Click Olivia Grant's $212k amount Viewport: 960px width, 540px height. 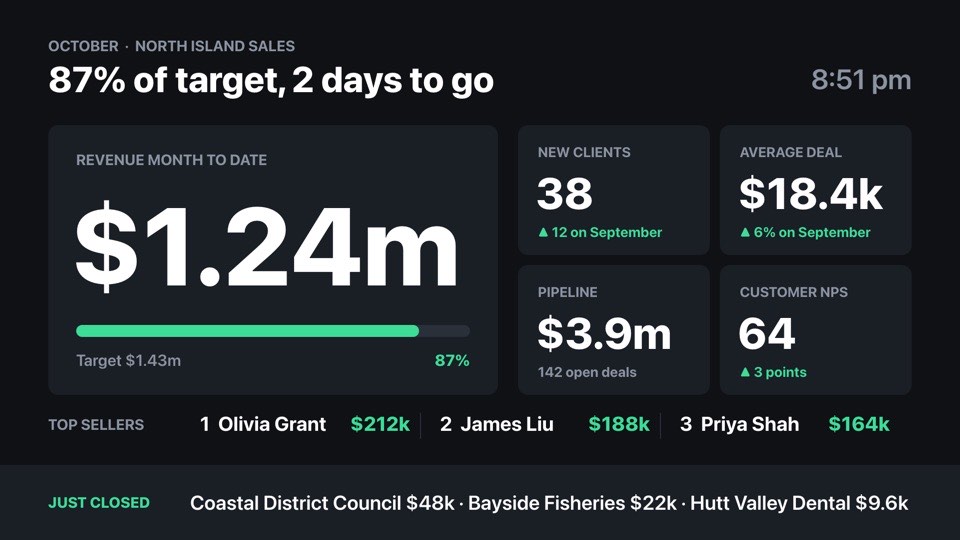380,424
